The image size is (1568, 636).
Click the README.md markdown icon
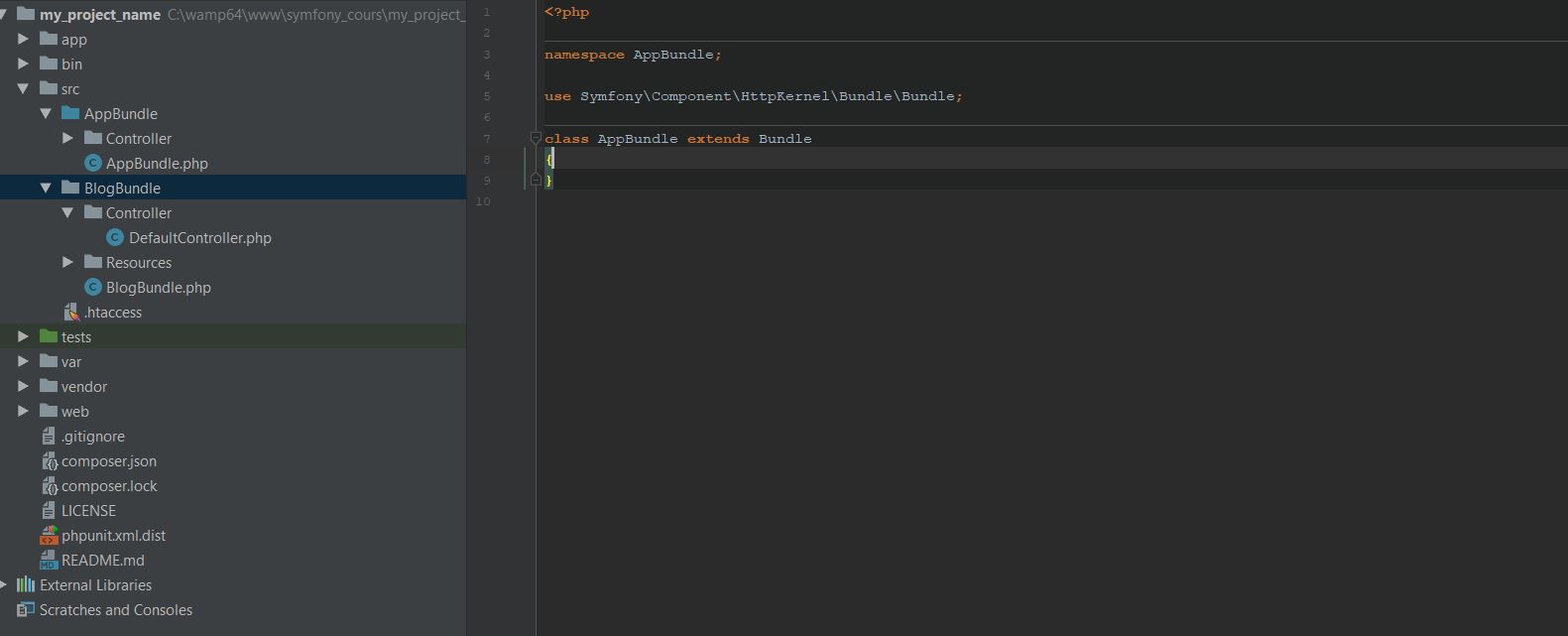tap(49, 561)
